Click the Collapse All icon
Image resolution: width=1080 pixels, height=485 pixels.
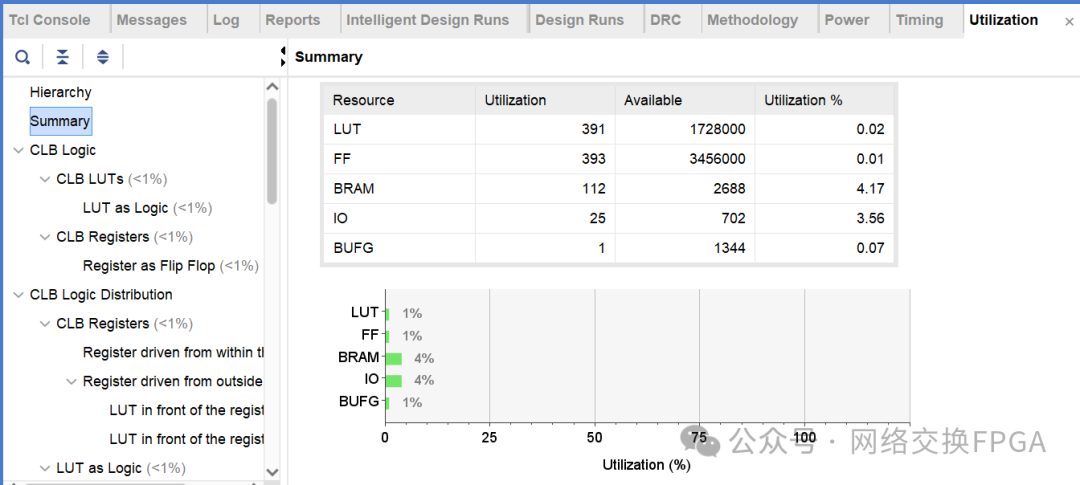click(62, 57)
